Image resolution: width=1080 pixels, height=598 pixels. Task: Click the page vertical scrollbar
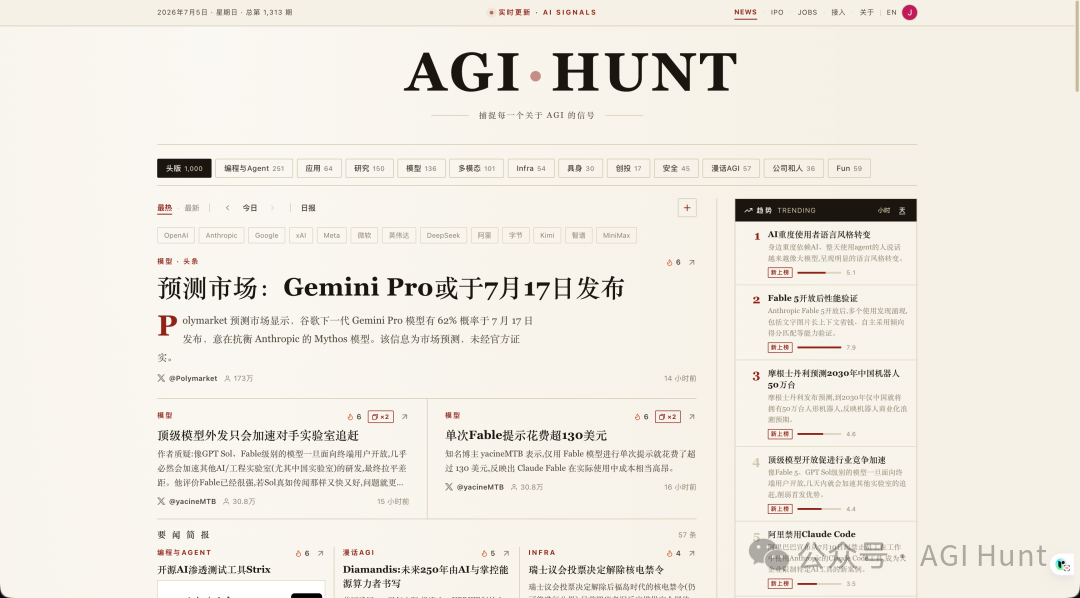[x=1077, y=47]
